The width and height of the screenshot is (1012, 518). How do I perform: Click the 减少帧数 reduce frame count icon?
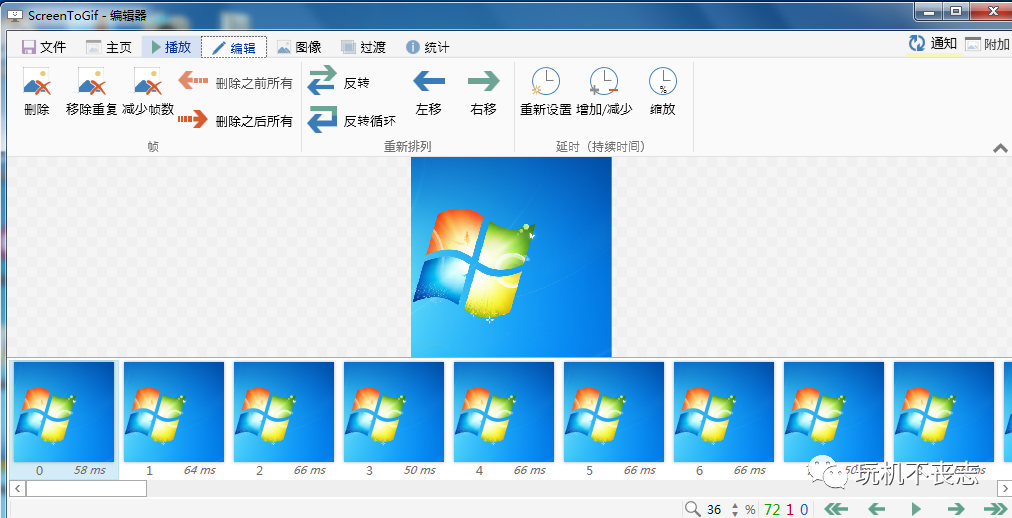[148, 82]
